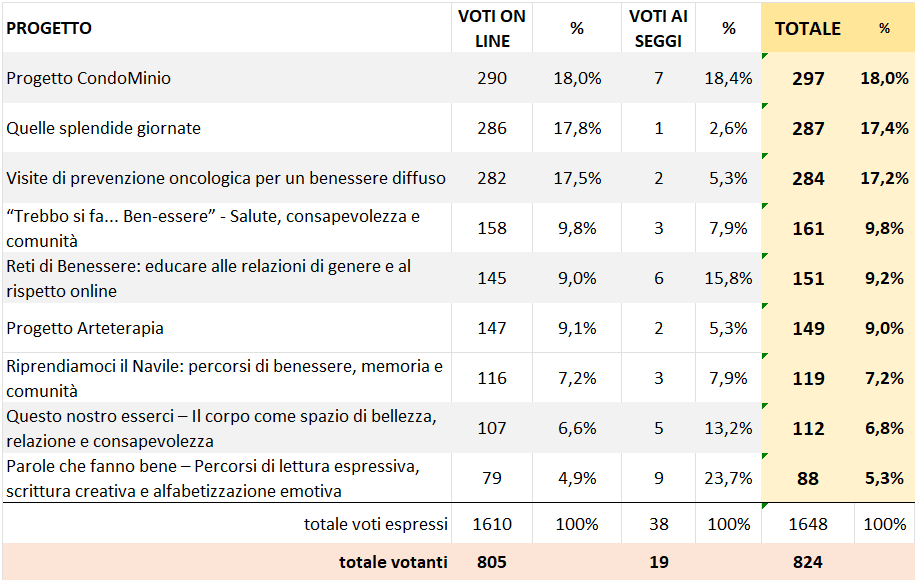Viewport: 917px width, 582px height.
Task: Select the 824 total voters cell
Action: click(808, 562)
